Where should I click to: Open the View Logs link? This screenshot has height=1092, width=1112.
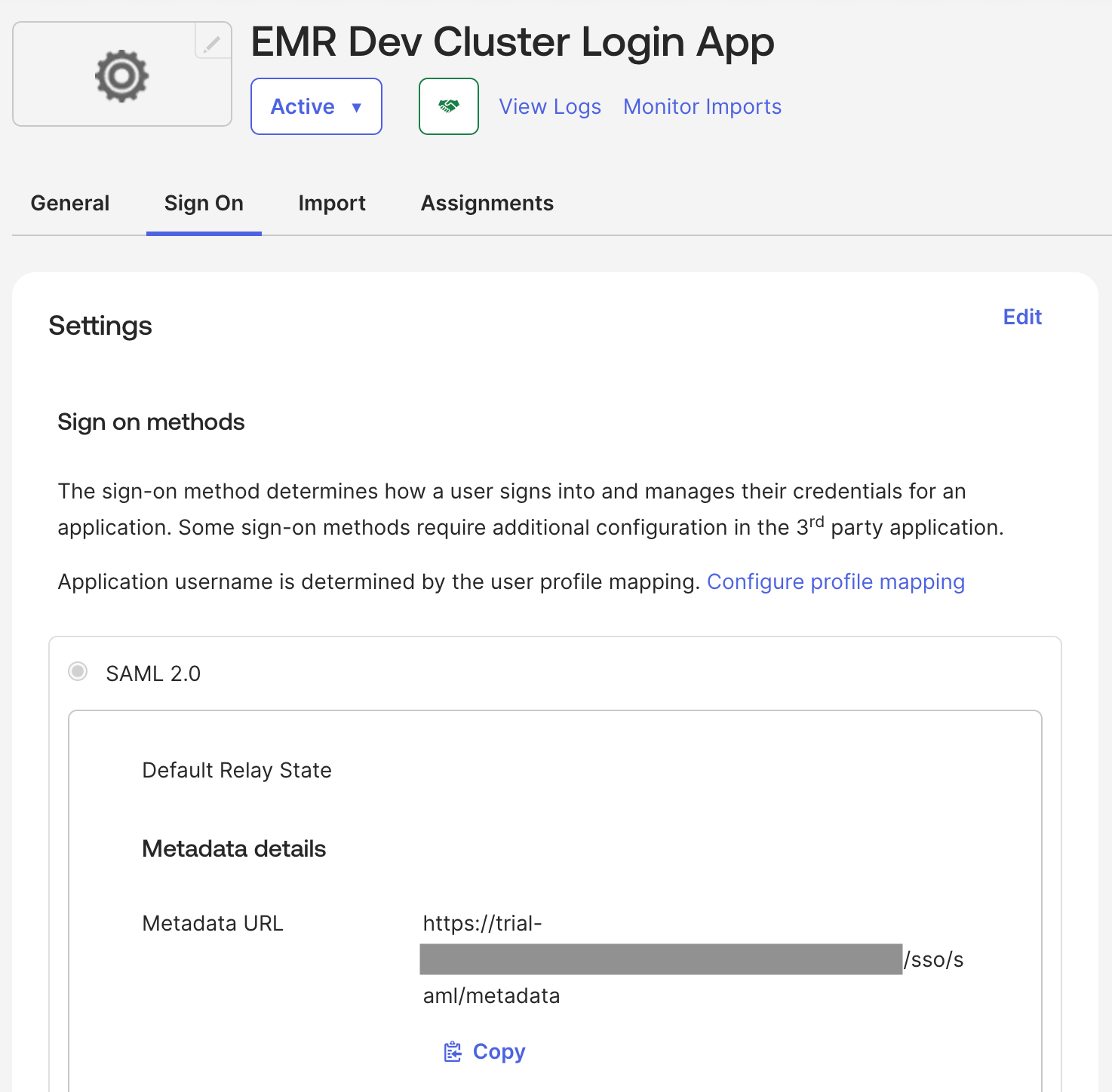coord(550,106)
